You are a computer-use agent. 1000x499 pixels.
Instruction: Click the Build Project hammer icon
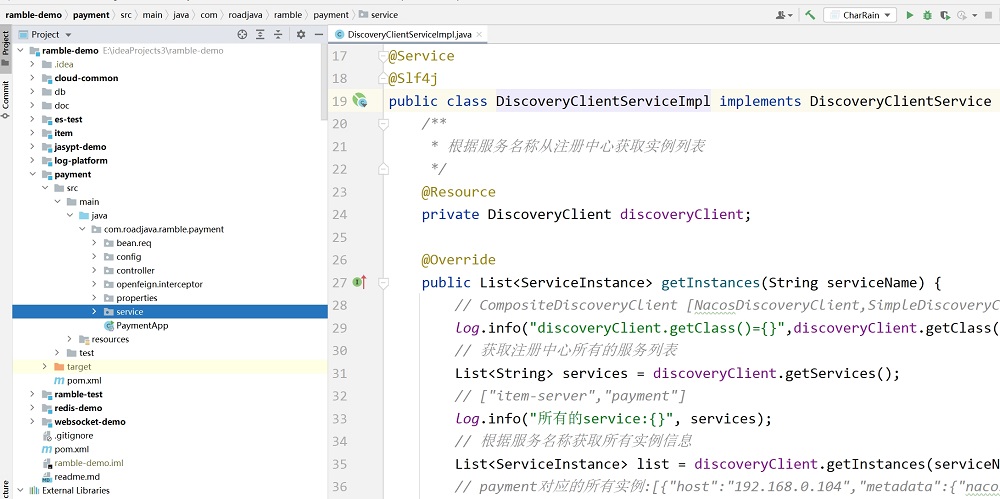pyautogui.click(x=810, y=15)
